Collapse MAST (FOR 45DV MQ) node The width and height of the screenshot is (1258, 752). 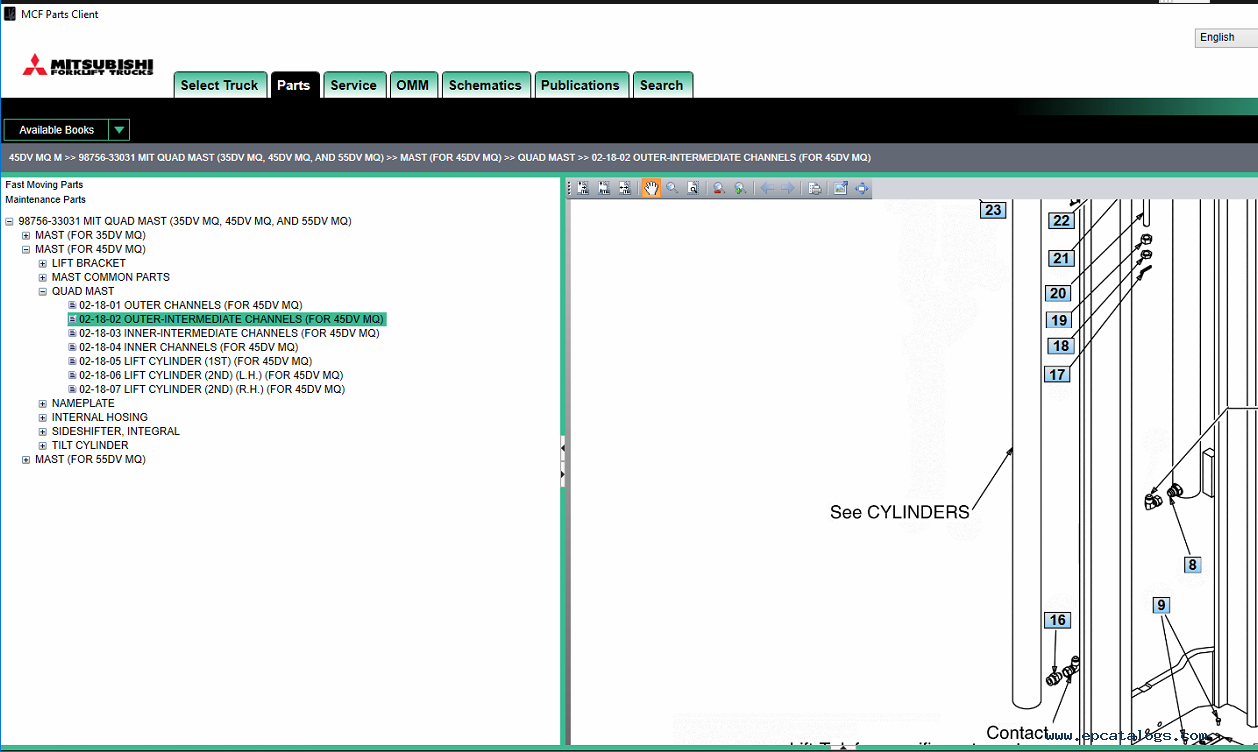[26, 249]
